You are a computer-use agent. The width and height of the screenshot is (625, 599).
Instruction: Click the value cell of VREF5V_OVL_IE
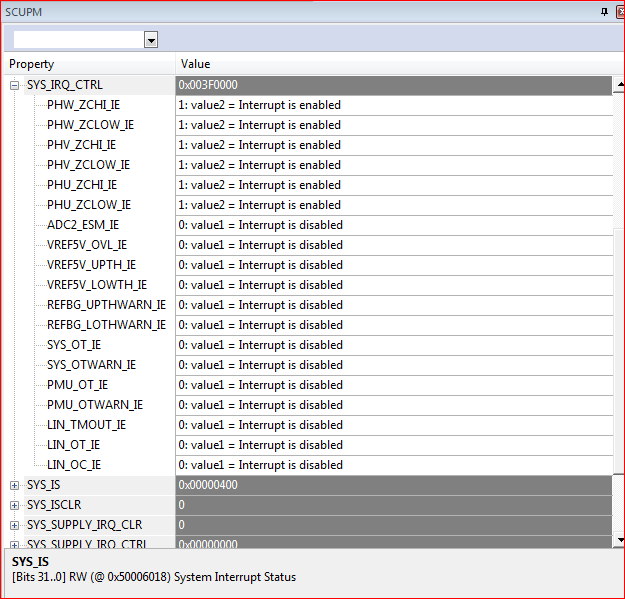(x=394, y=245)
